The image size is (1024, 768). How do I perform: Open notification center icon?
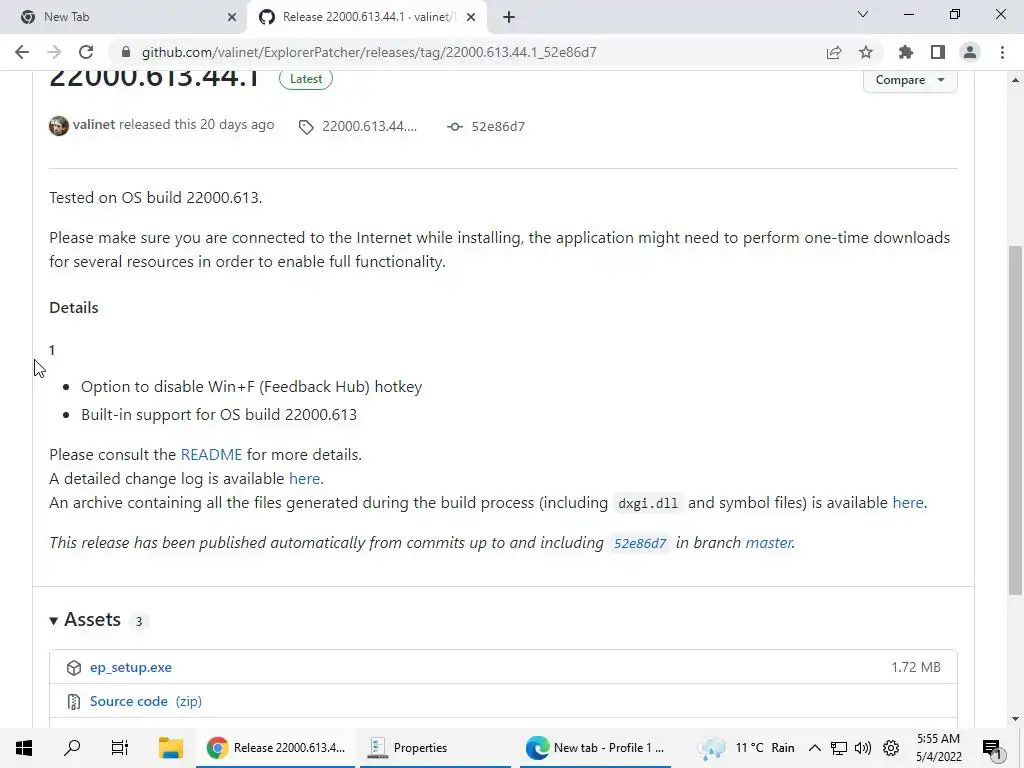992,748
